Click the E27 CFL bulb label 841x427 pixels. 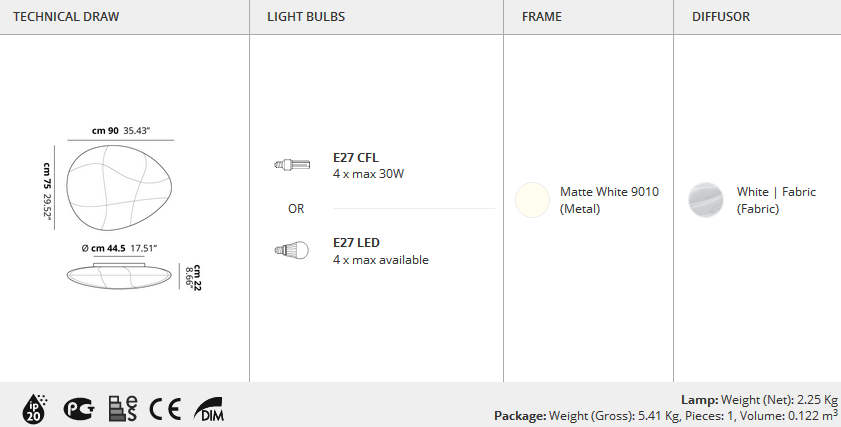pos(356,158)
